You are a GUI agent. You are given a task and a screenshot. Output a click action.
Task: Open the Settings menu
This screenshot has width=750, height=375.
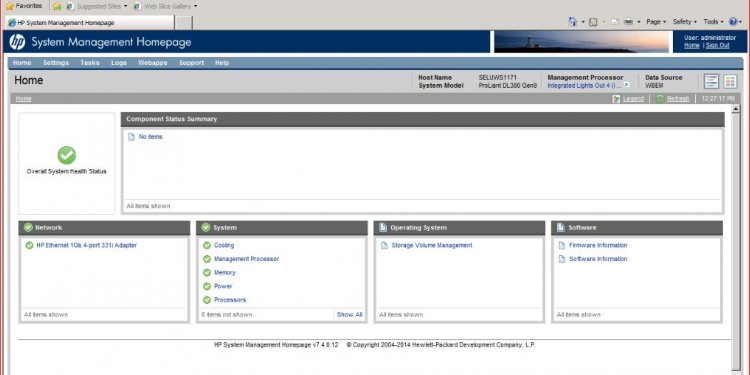[x=56, y=63]
